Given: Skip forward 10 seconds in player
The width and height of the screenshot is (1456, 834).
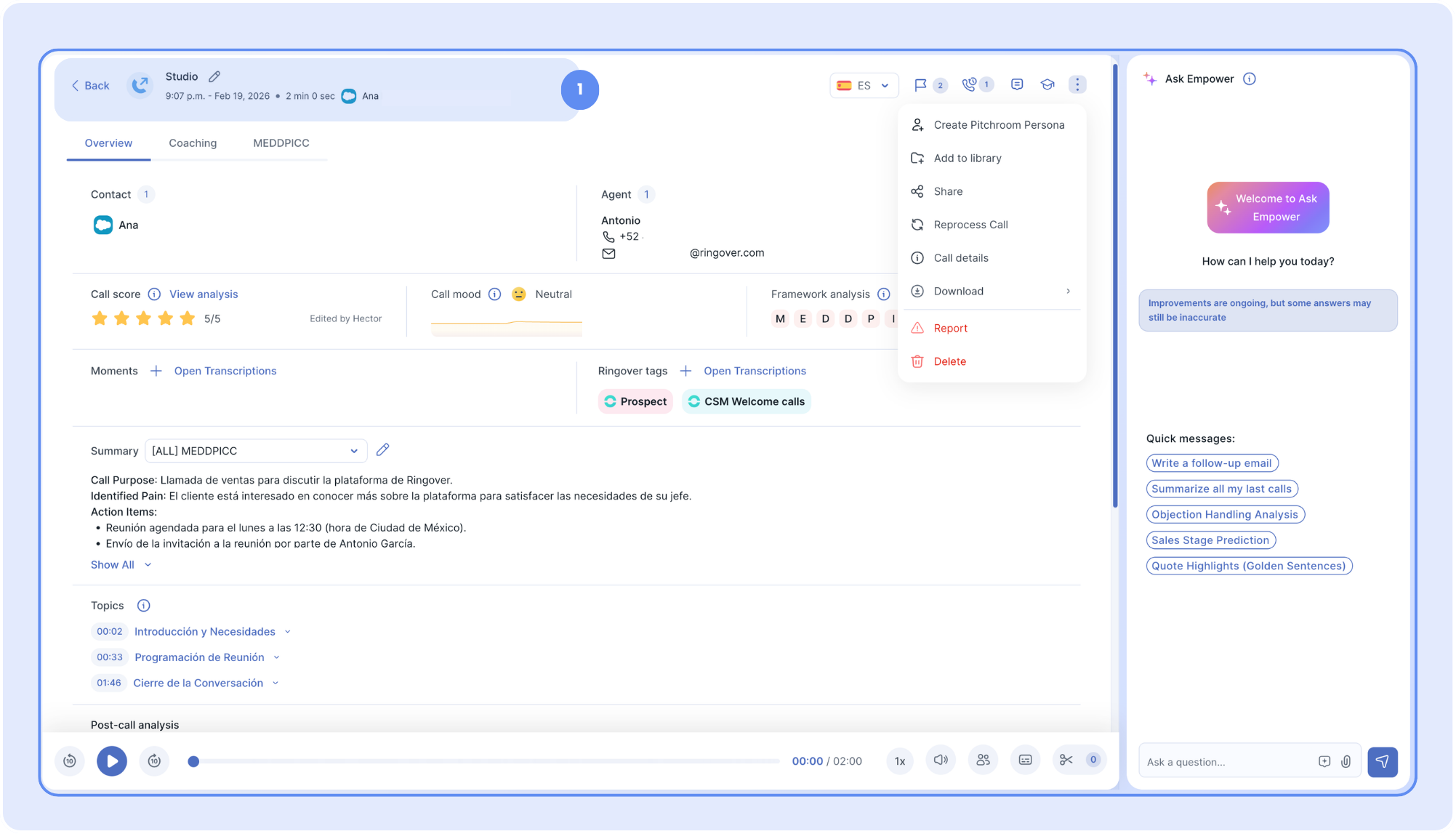Looking at the screenshot, I should (x=154, y=761).
